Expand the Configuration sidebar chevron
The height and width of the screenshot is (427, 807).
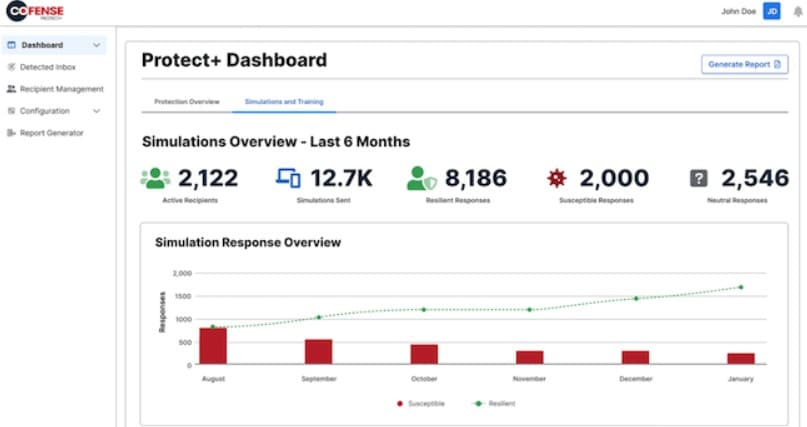point(96,111)
